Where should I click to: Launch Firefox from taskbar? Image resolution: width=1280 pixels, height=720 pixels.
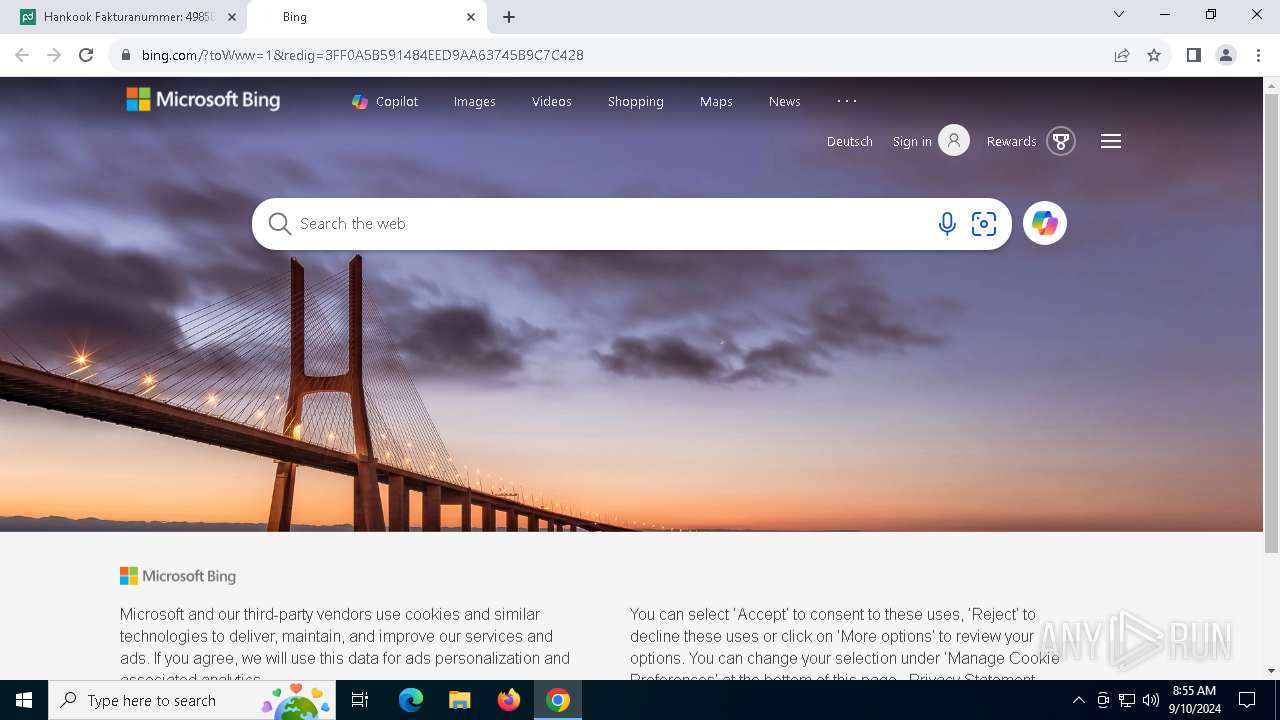(x=509, y=700)
